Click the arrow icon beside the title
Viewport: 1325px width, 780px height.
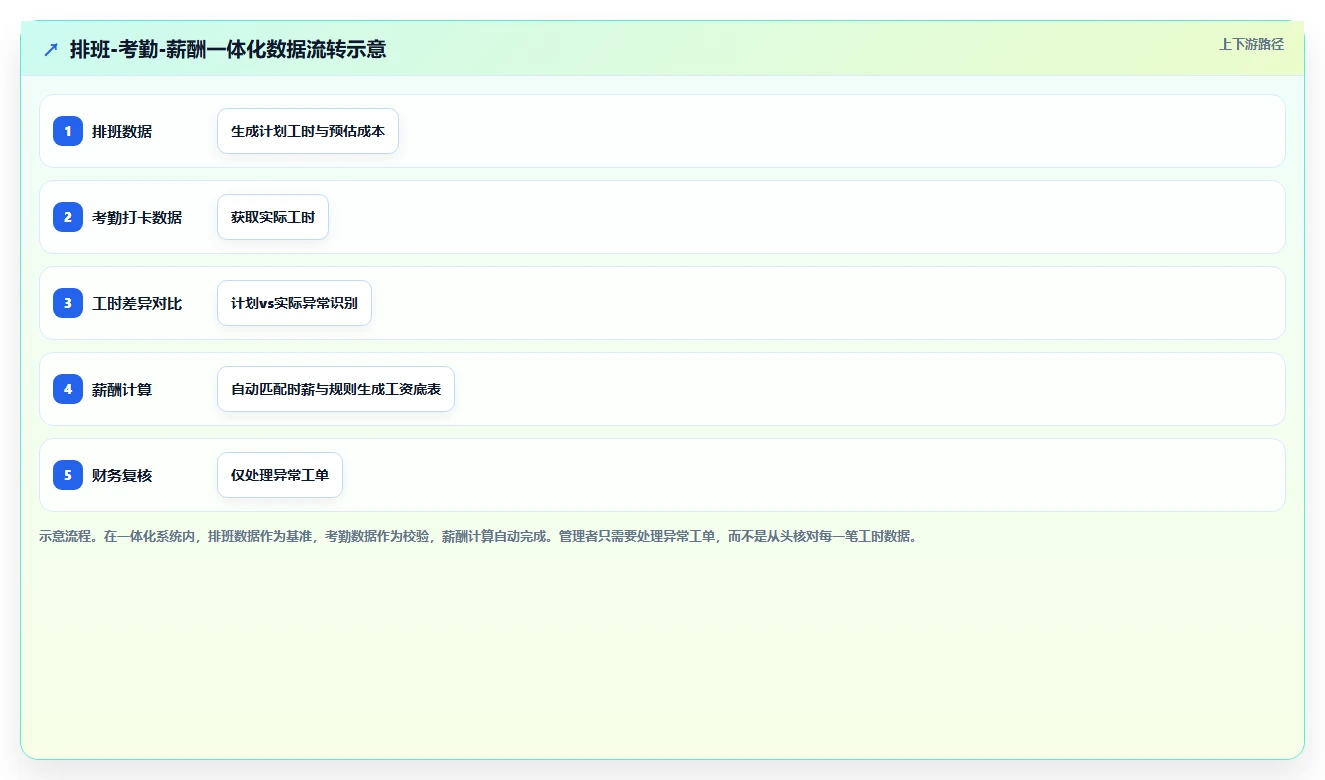click(x=51, y=49)
